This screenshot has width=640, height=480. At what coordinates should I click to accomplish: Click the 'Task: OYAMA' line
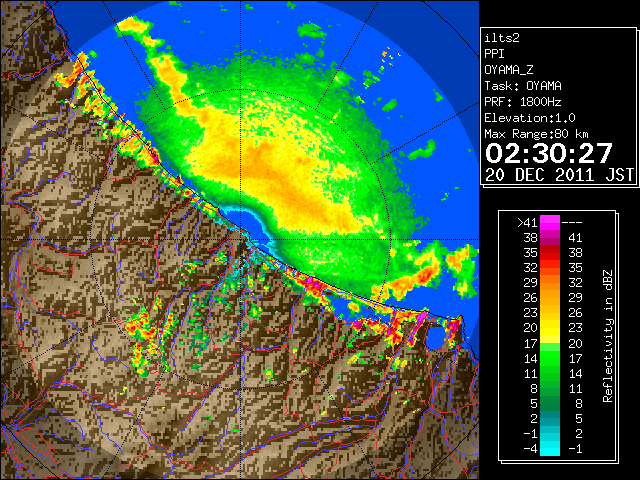[x=523, y=86]
